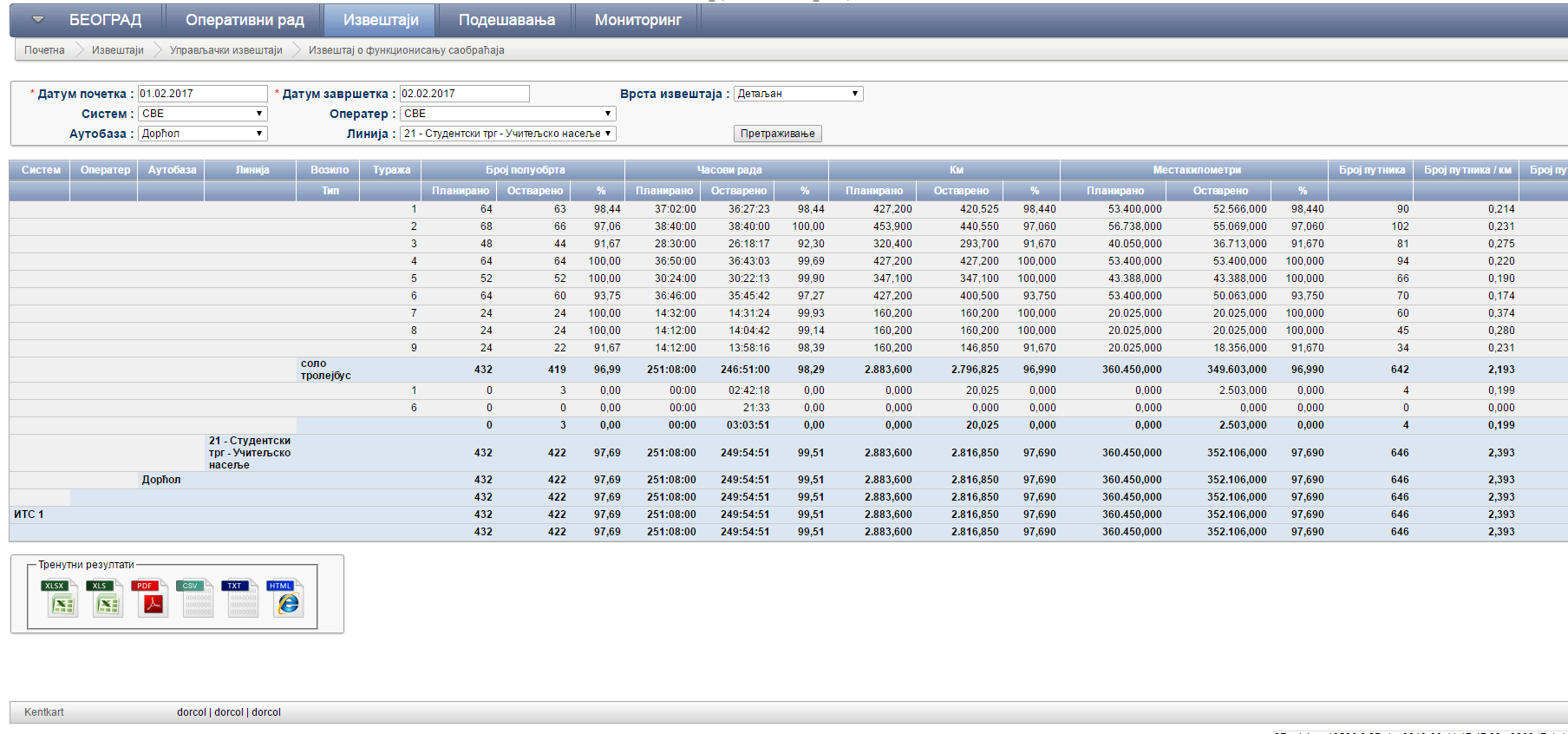Open the Систем dropdown
Screen dimensions: 1568x734
pos(203,114)
